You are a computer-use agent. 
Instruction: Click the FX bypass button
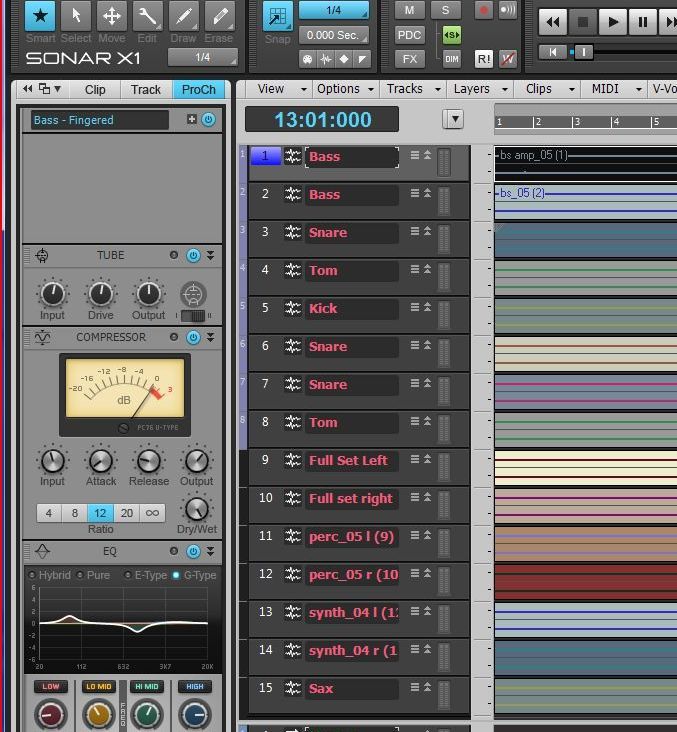pos(409,59)
